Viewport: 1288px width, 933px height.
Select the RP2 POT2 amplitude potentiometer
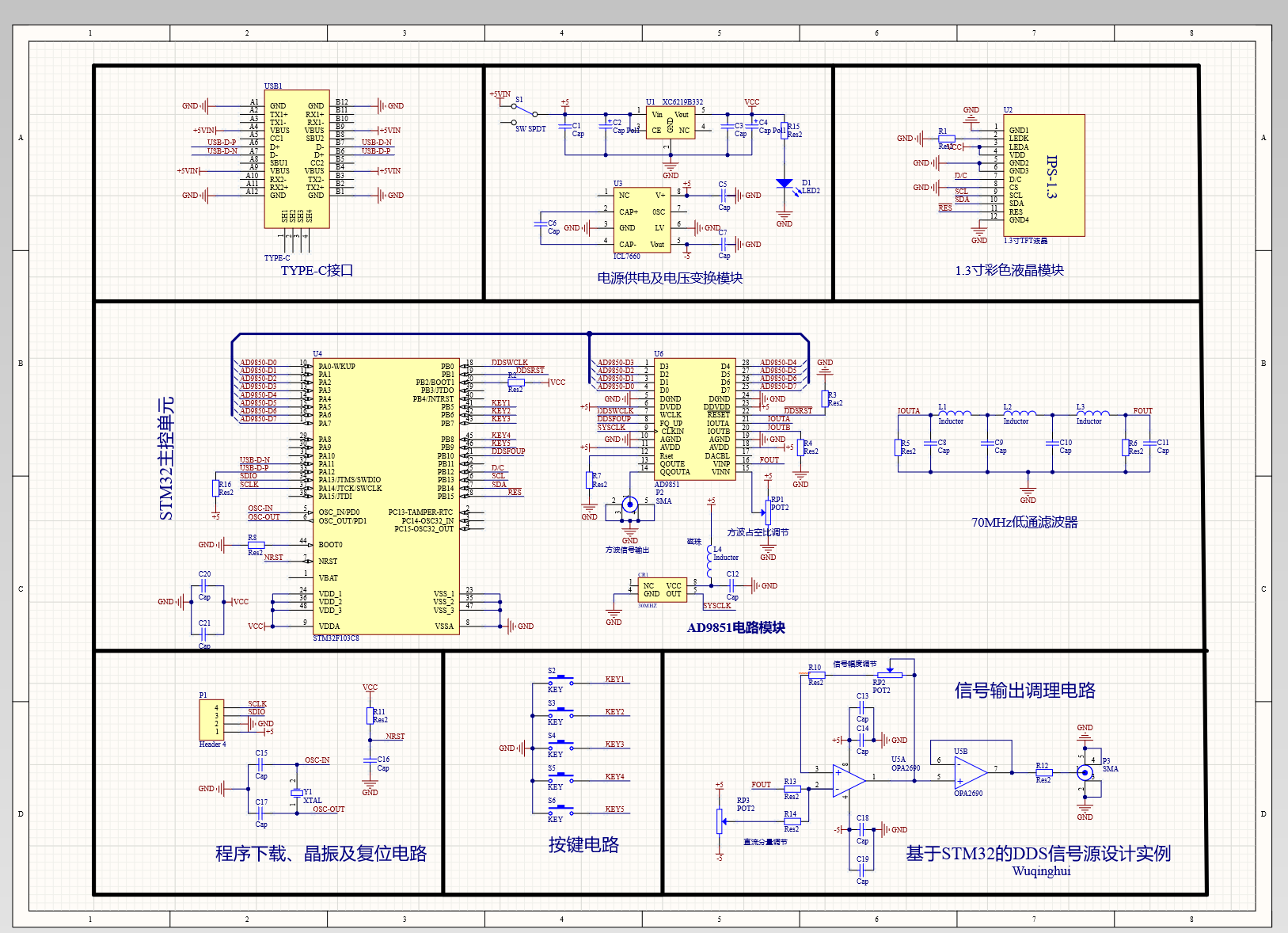point(890,673)
